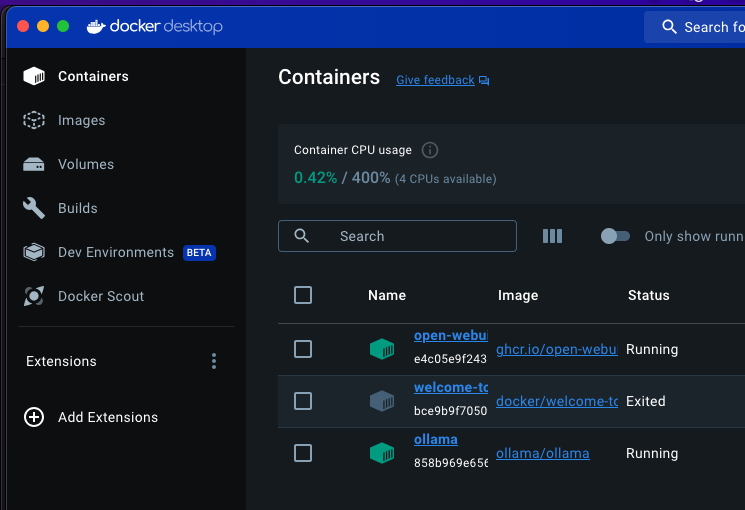Sort by the Image column header
The width and height of the screenshot is (745, 510).
tap(518, 296)
